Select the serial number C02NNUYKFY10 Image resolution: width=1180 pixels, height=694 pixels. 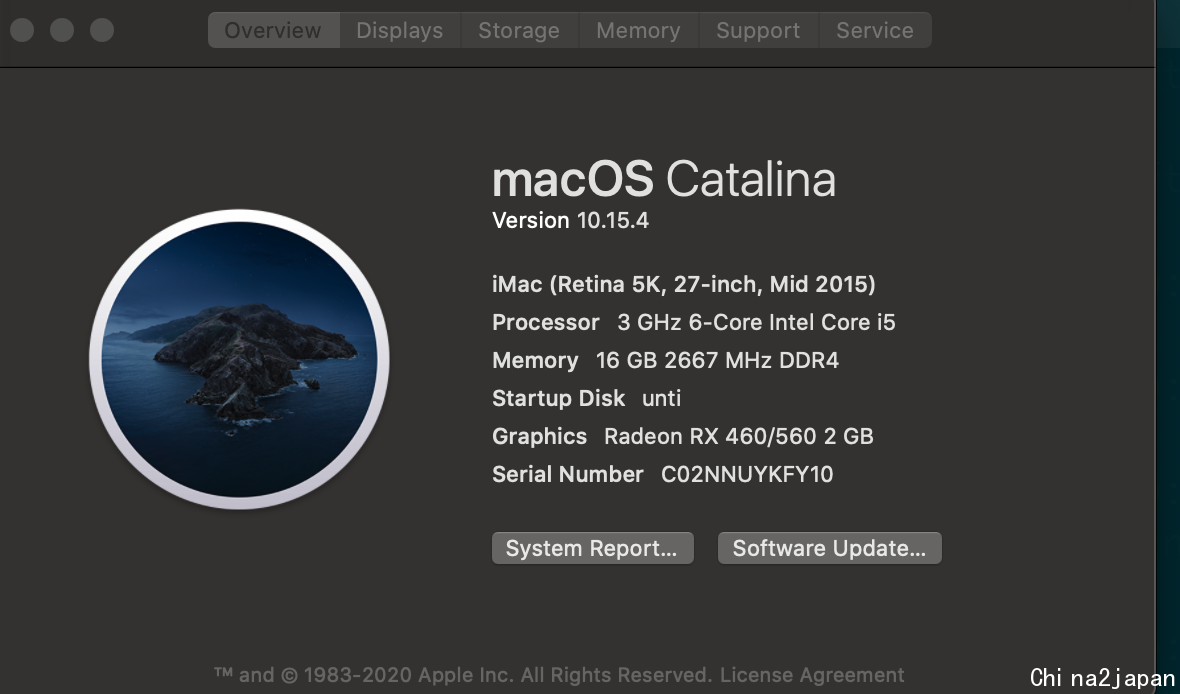[x=747, y=474]
